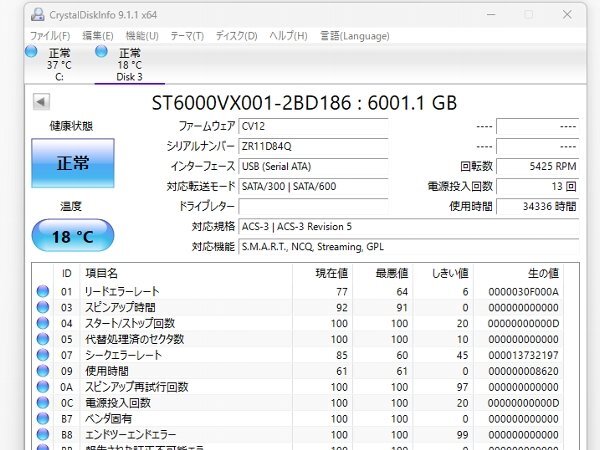Open the 機能(U) menu
600x450 pixels.
pos(142,36)
